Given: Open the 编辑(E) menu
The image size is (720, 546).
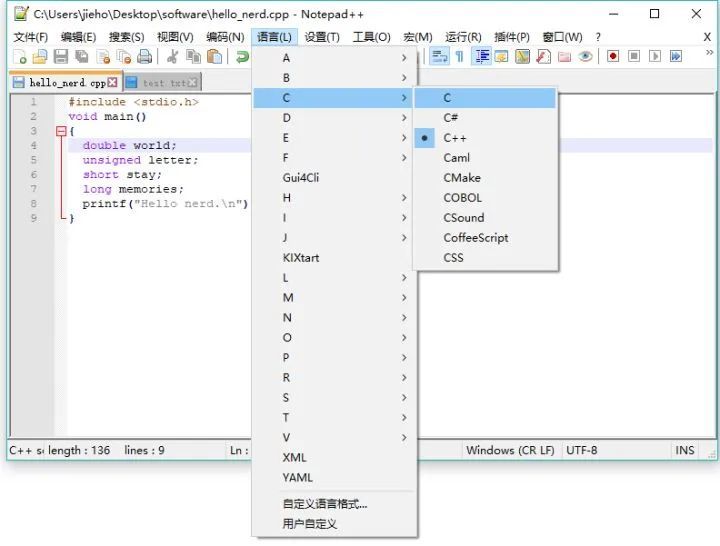Looking at the screenshot, I should [x=79, y=37].
